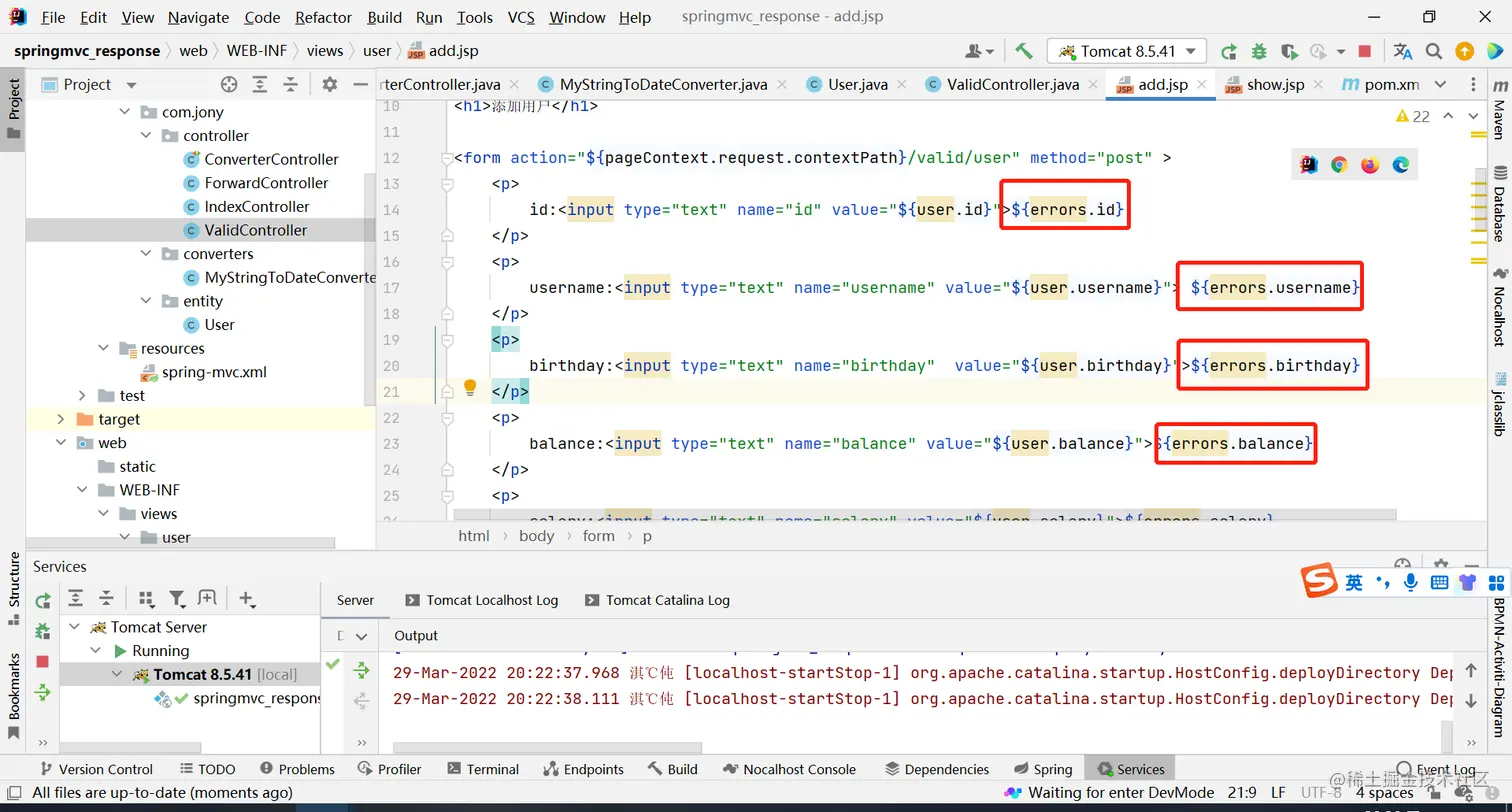Stop the running server from top toolbar
Image resolution: width=1512 pixels, height=812 pixels.
click(x=1365, y=51)
